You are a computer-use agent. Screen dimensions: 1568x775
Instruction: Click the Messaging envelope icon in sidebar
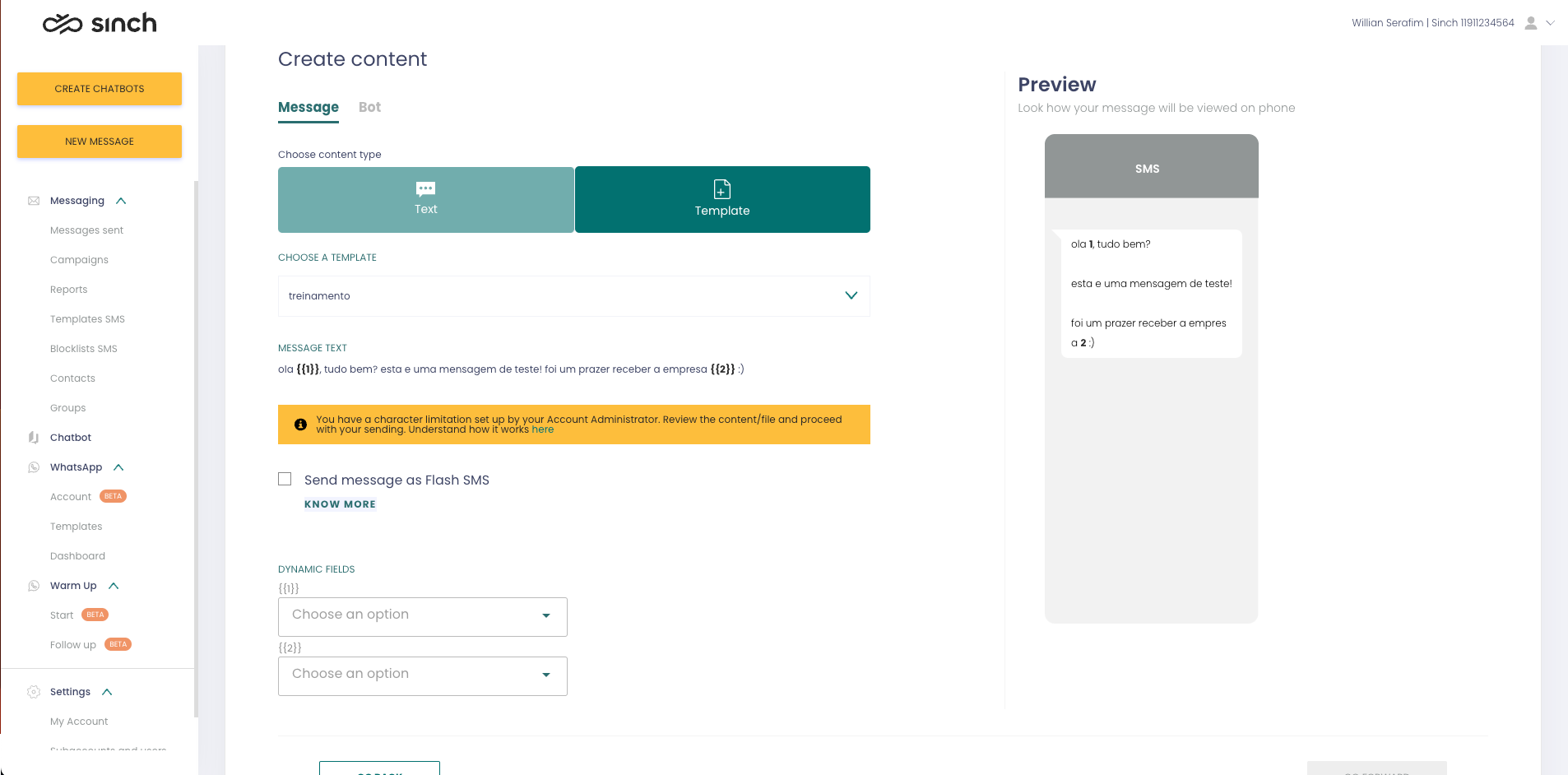coord(34,201)
